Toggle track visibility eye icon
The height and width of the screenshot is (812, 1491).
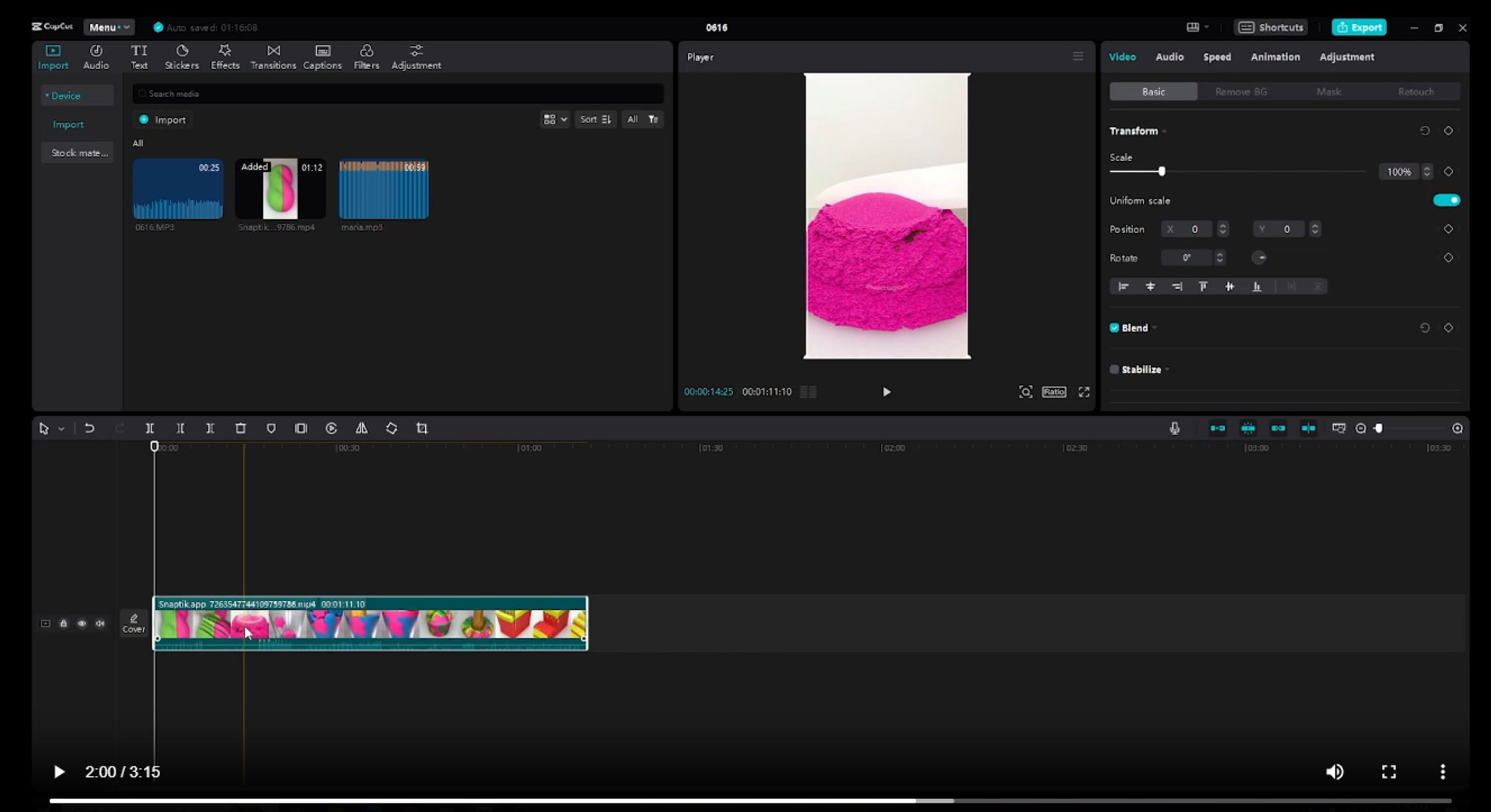coord(82,623)
